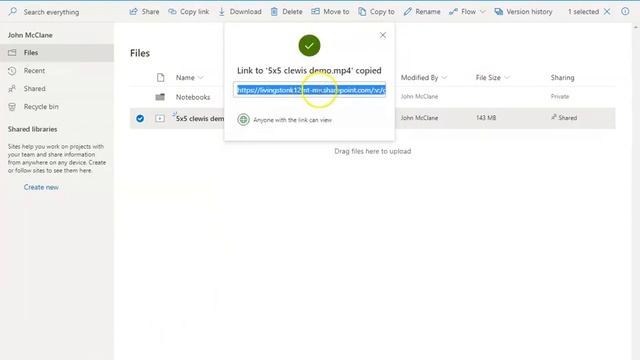Open the 5x5 clewis demo file name

(200, 118)
